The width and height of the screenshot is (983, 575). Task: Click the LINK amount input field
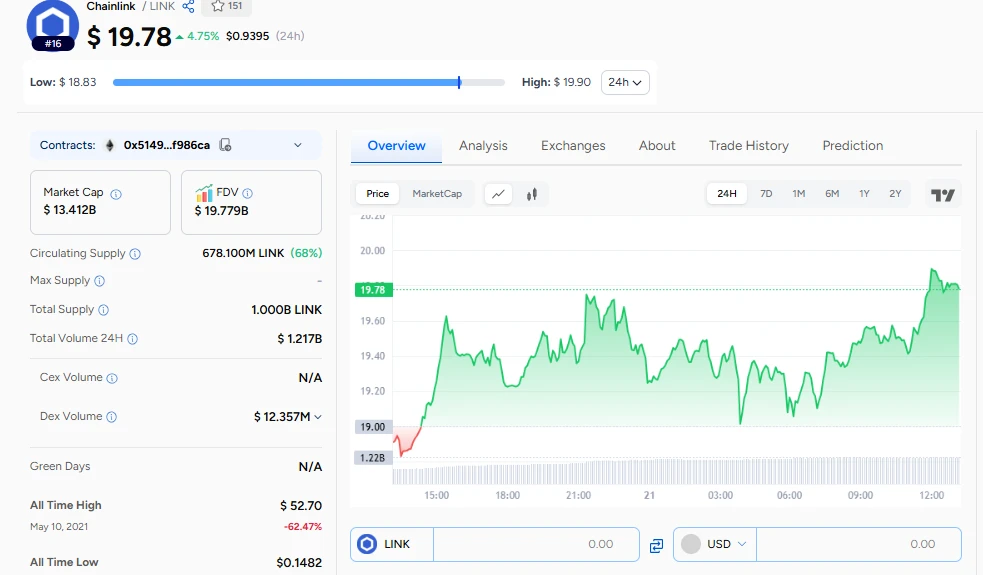[x=536, y=544]
